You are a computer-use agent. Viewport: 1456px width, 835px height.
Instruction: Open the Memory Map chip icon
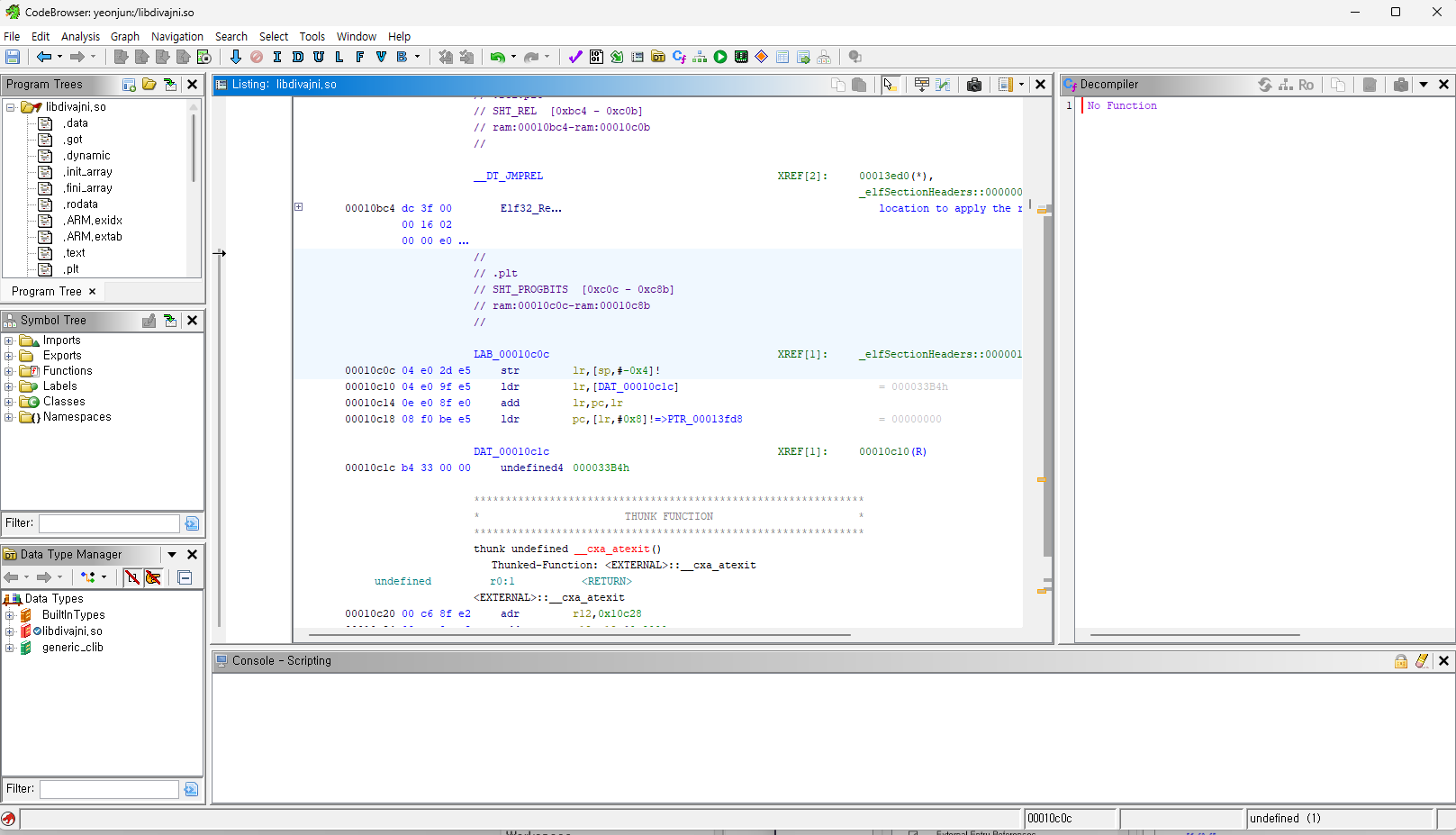741,57
